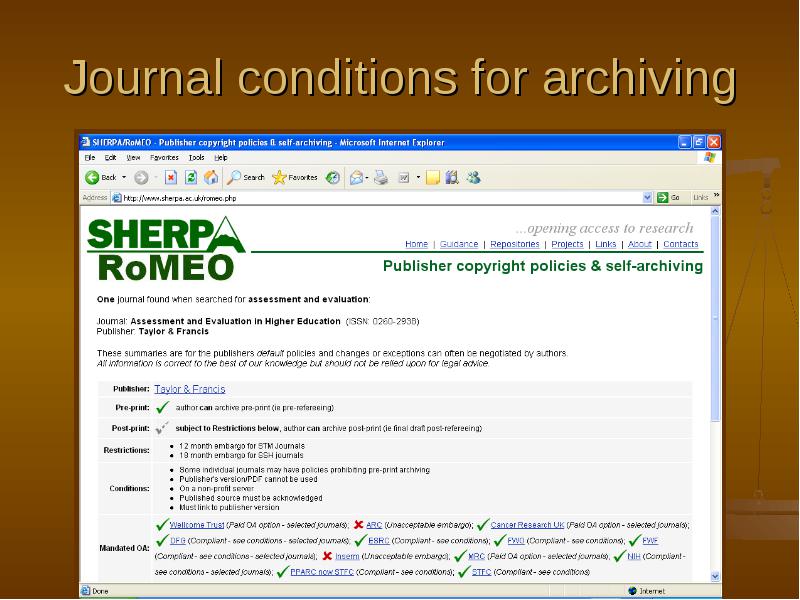The height and width of the screenshot is (600, 800).
Task: Click the Links page navigation link
Action: tap(606, 244)
